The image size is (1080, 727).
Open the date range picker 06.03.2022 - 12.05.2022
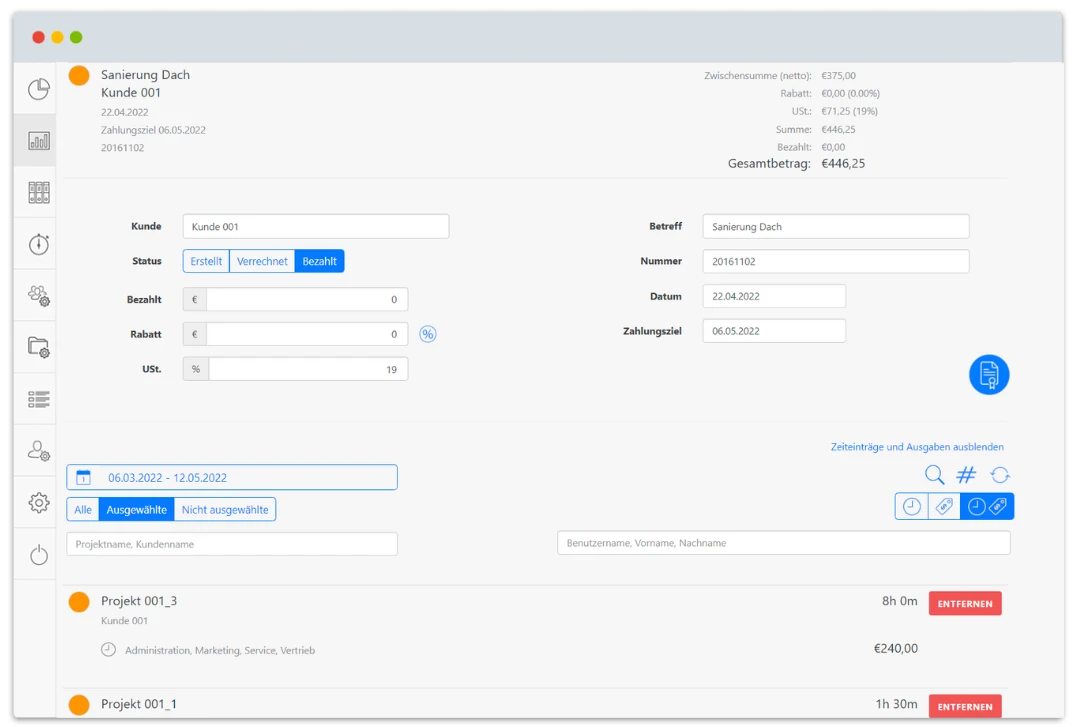(232, 478)
